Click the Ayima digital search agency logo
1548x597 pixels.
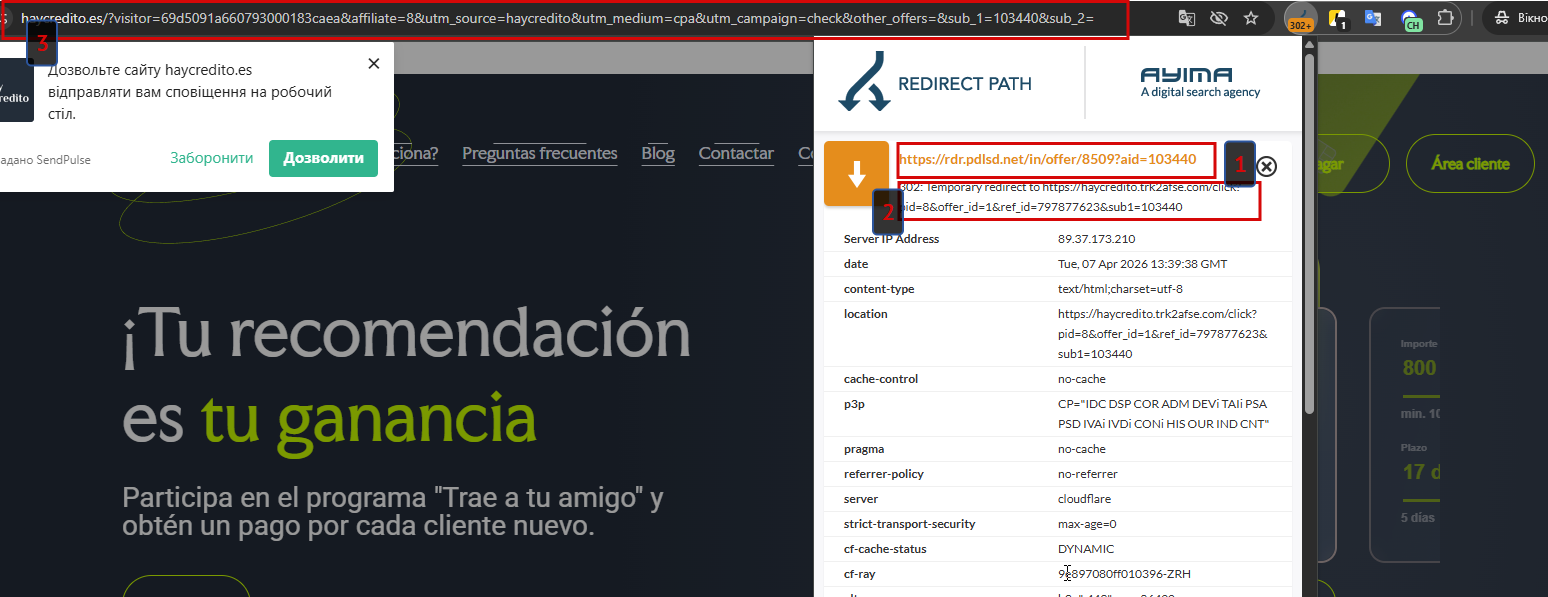[1200, 82]
